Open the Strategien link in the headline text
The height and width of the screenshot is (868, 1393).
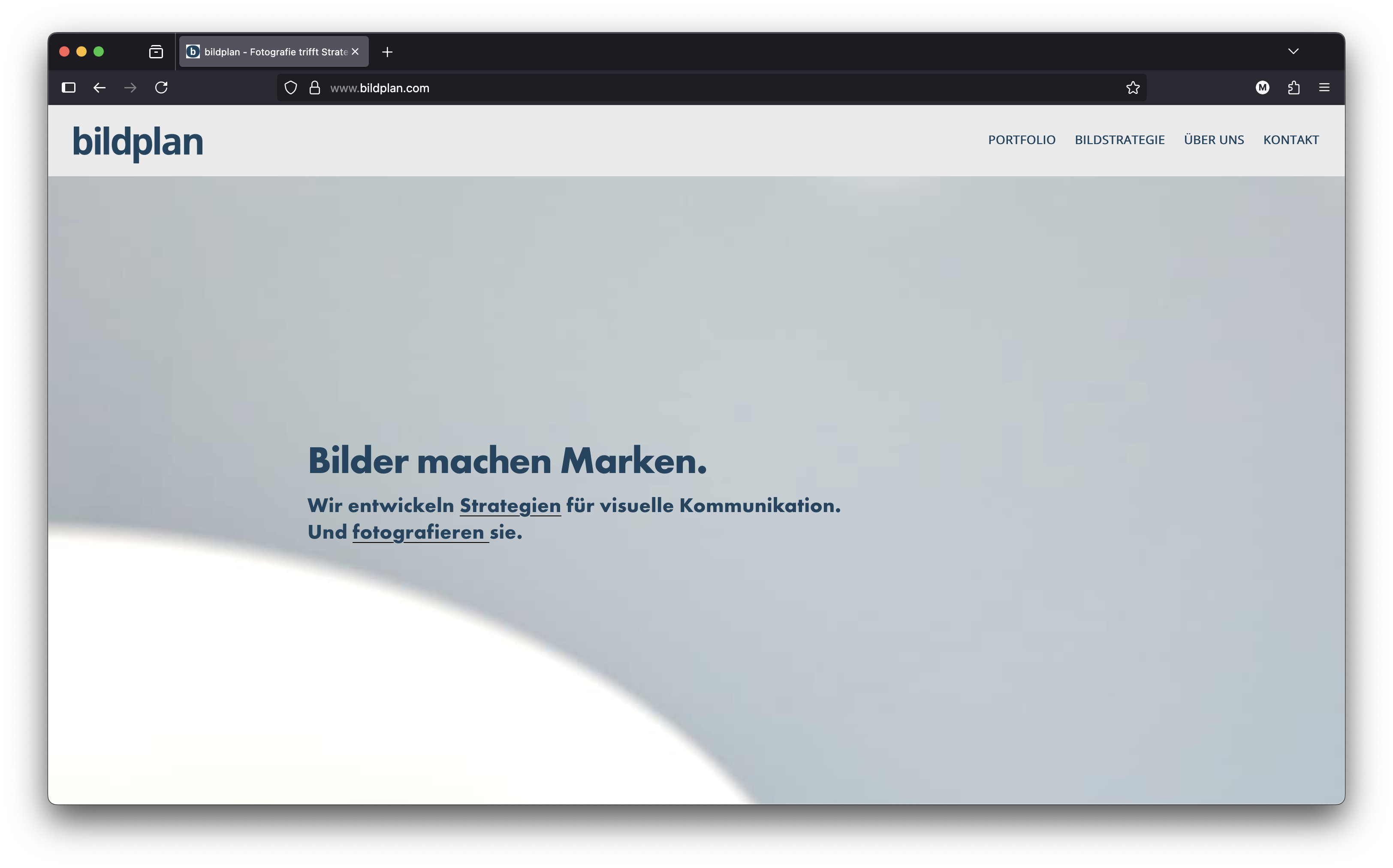click(510, 506)
